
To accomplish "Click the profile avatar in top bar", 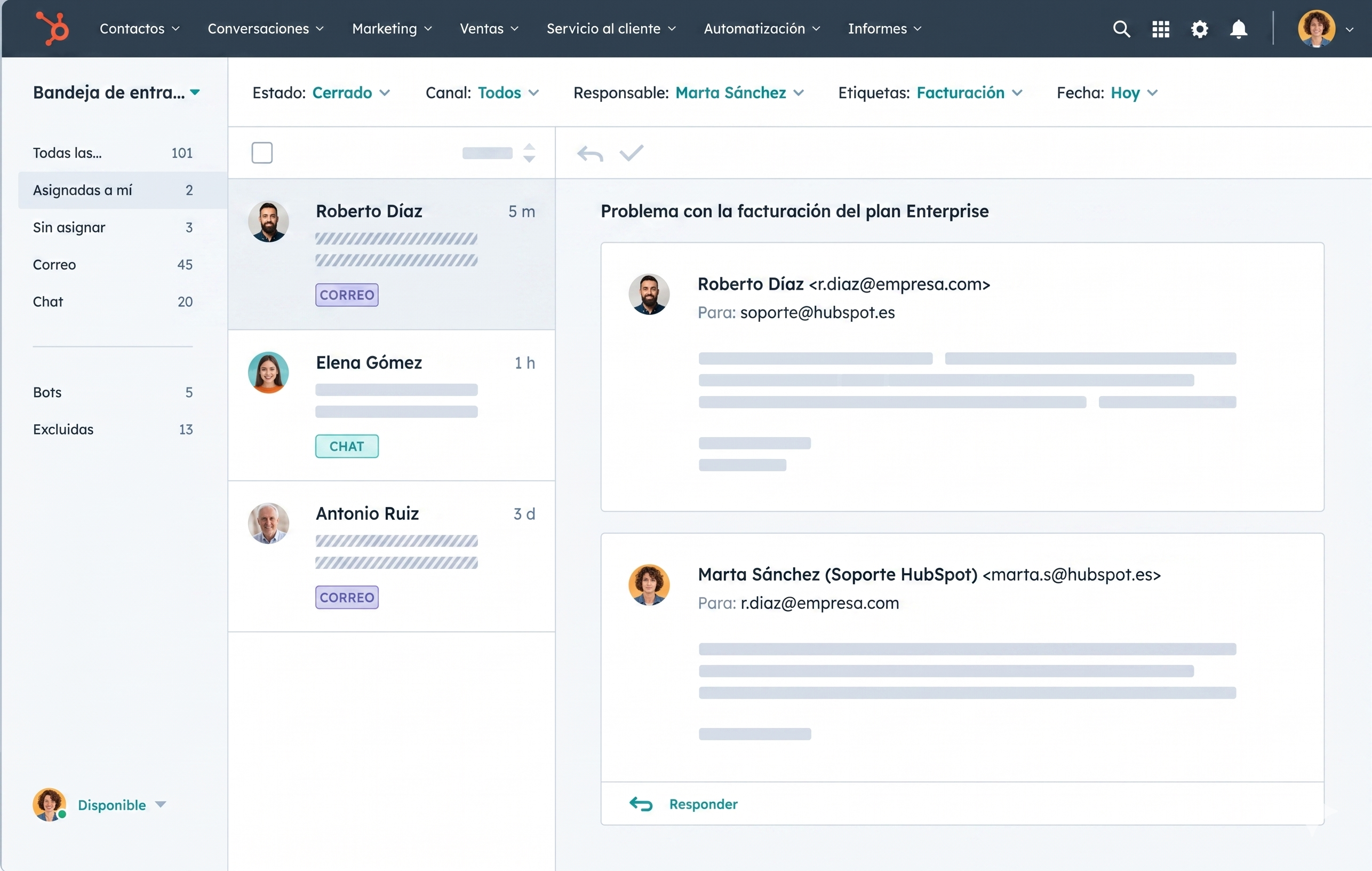I will 1316,28.
